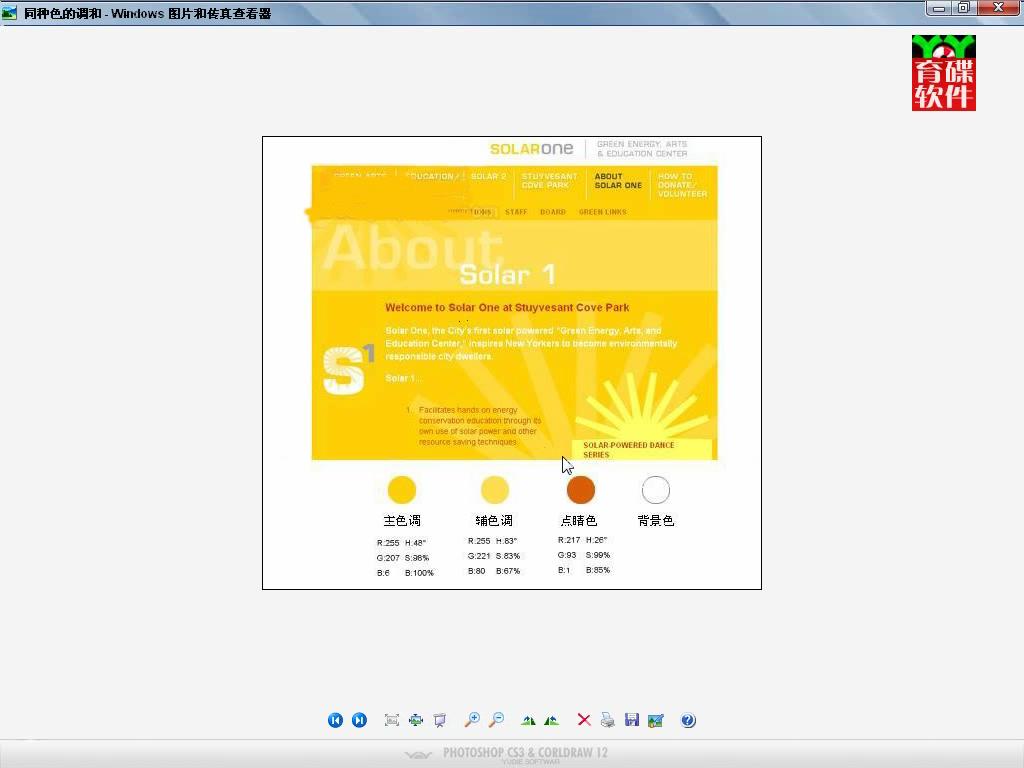Rotate the image clockwise
This screenshot has height=768, width=1024.
(528, 720)
